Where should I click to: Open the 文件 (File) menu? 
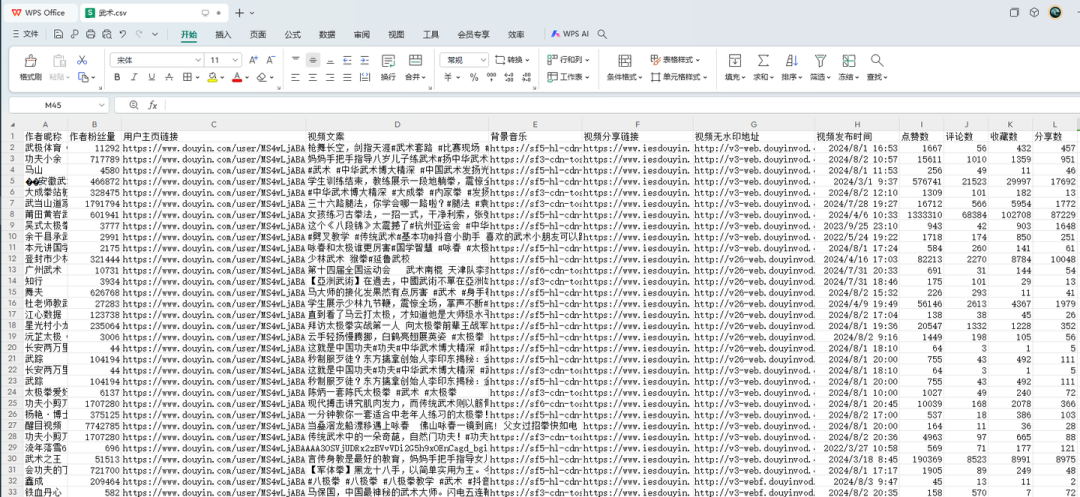[25, 34]
